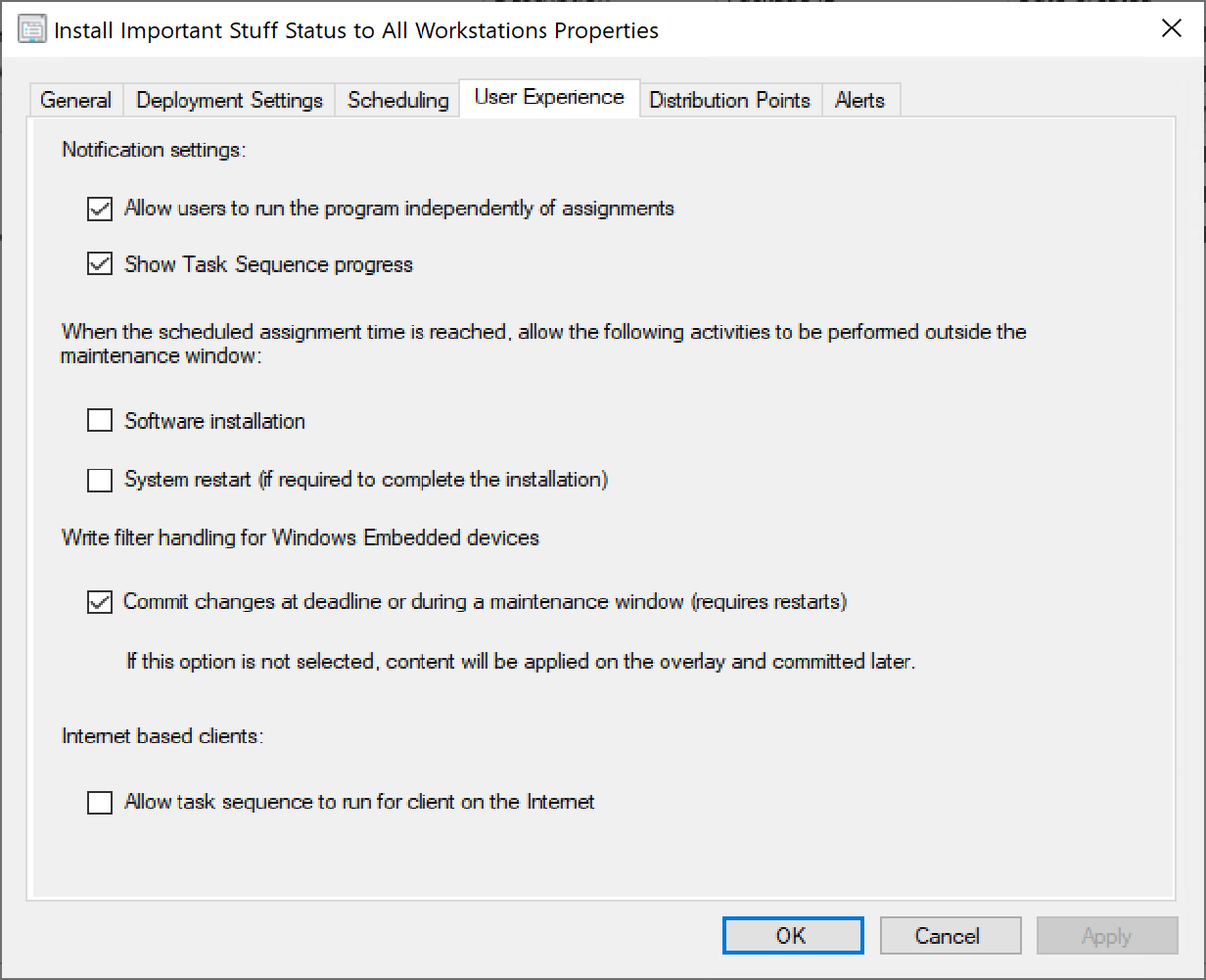The height and width of the screenshot is (980, 1206).
Task: Click the document icon in the title bar
Action: 32,28
